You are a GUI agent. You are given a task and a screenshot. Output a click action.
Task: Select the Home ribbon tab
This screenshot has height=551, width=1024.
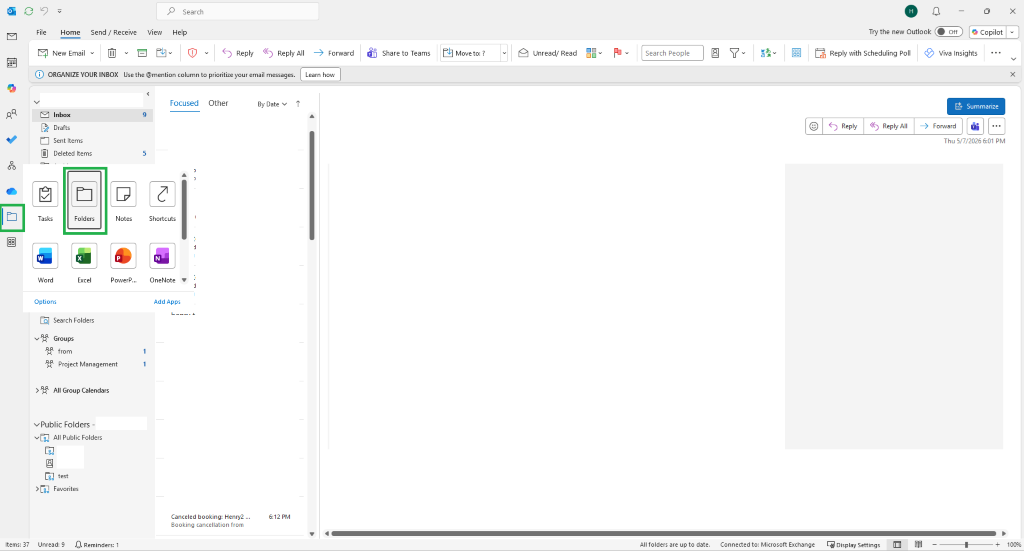(70, 32)
